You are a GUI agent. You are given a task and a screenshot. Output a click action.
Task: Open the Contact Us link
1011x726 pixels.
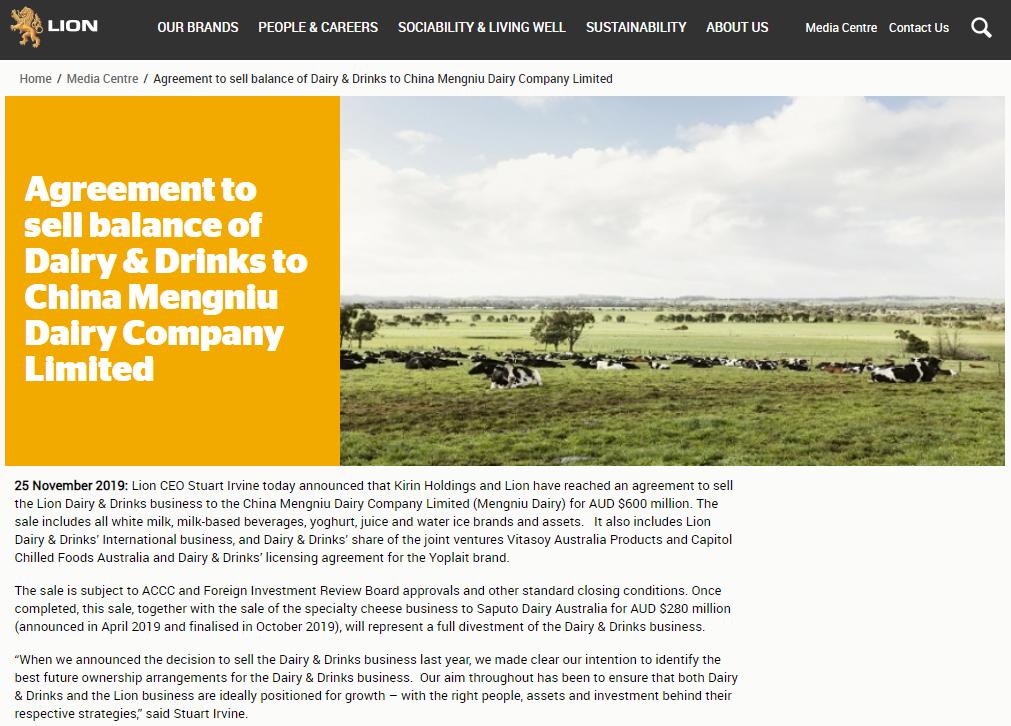[x=919, y=28]
